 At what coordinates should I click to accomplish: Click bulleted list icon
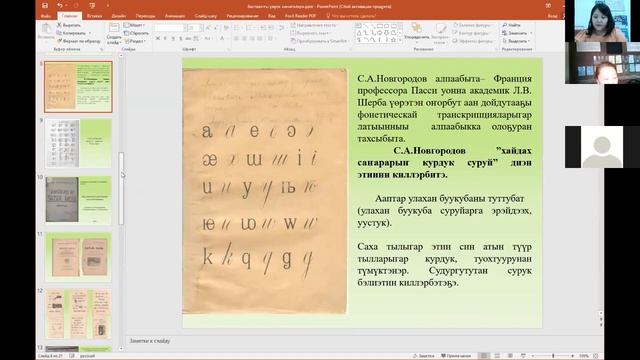(237, 28)
